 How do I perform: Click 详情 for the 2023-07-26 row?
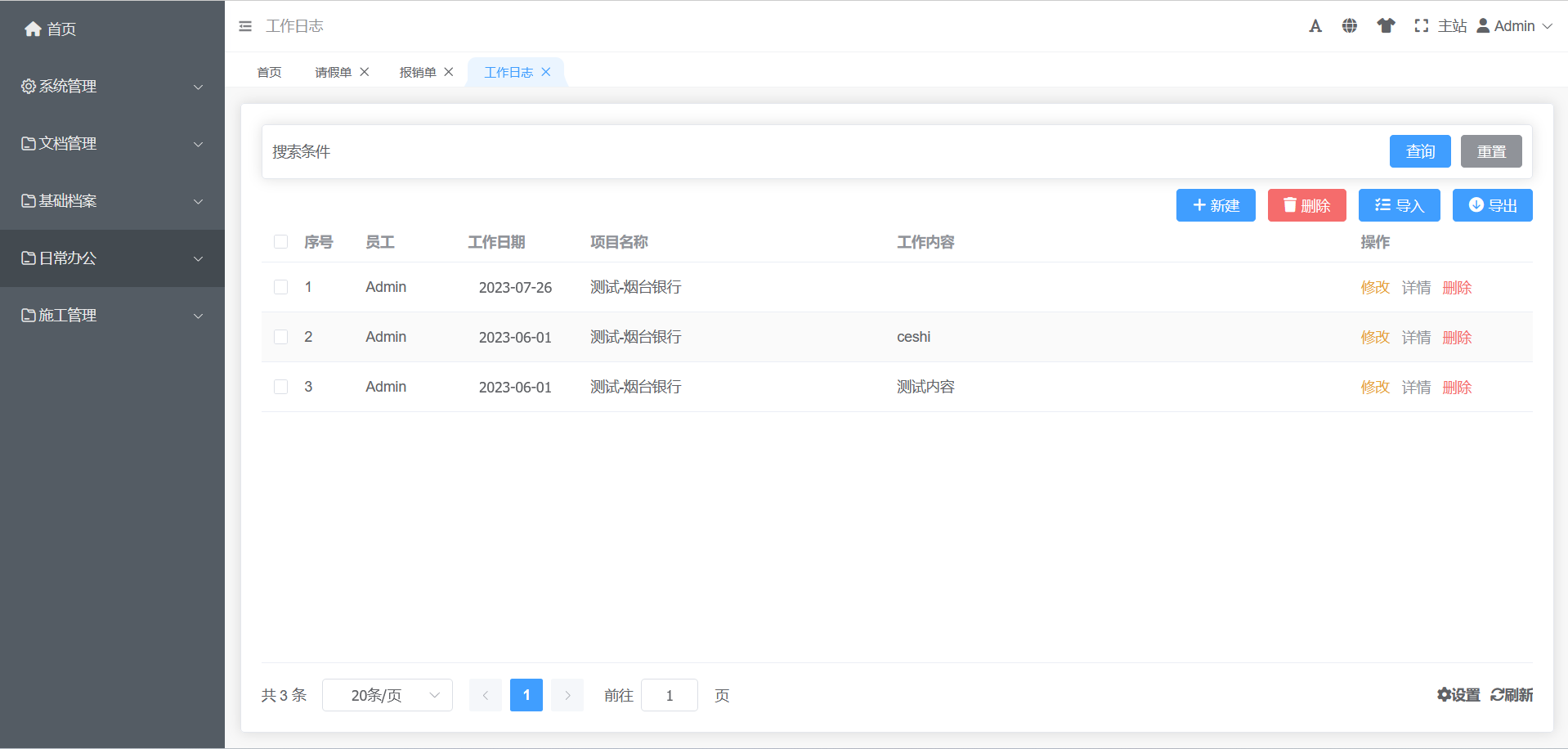[1416, 287]
